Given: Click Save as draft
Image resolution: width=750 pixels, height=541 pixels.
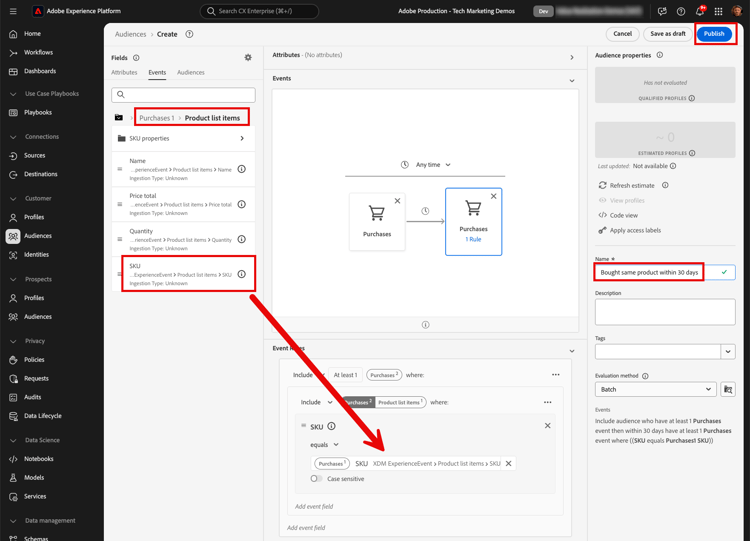Looking at the screenshot, I should coord(668,34).
